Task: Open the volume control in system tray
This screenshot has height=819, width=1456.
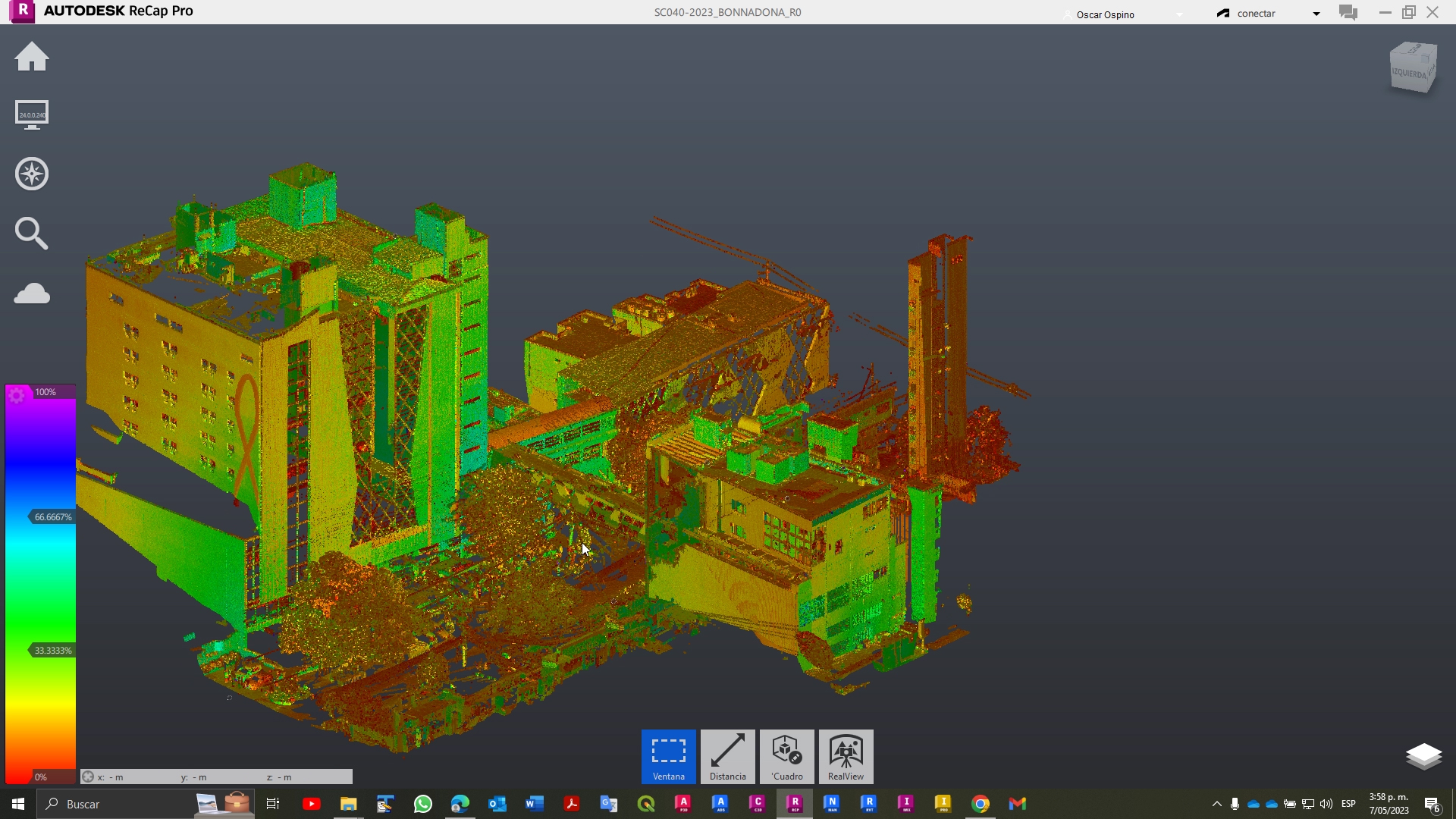Action: (x=1326, y=804)
